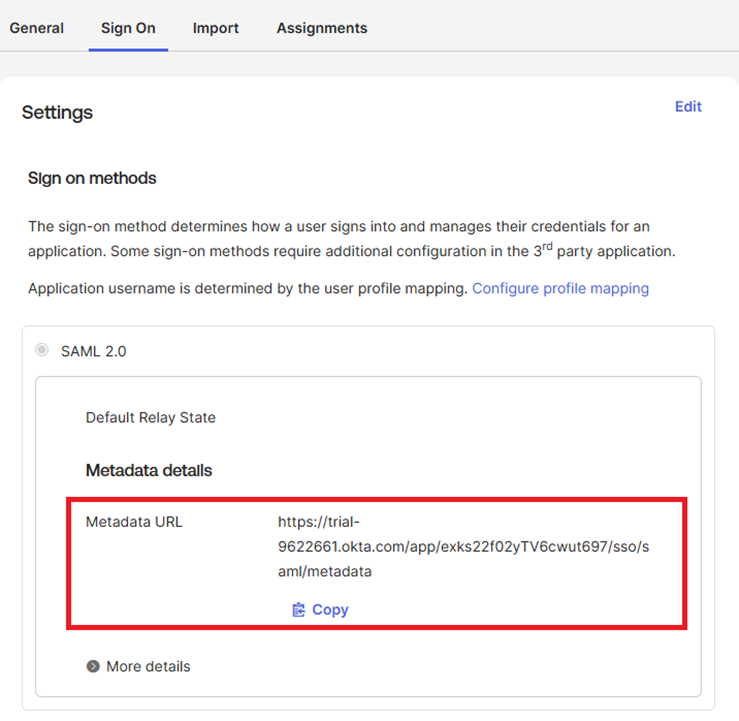This screenshot has height=721, width=739.
Task: Go to the Assignments tab
Action: pos(322,28)
